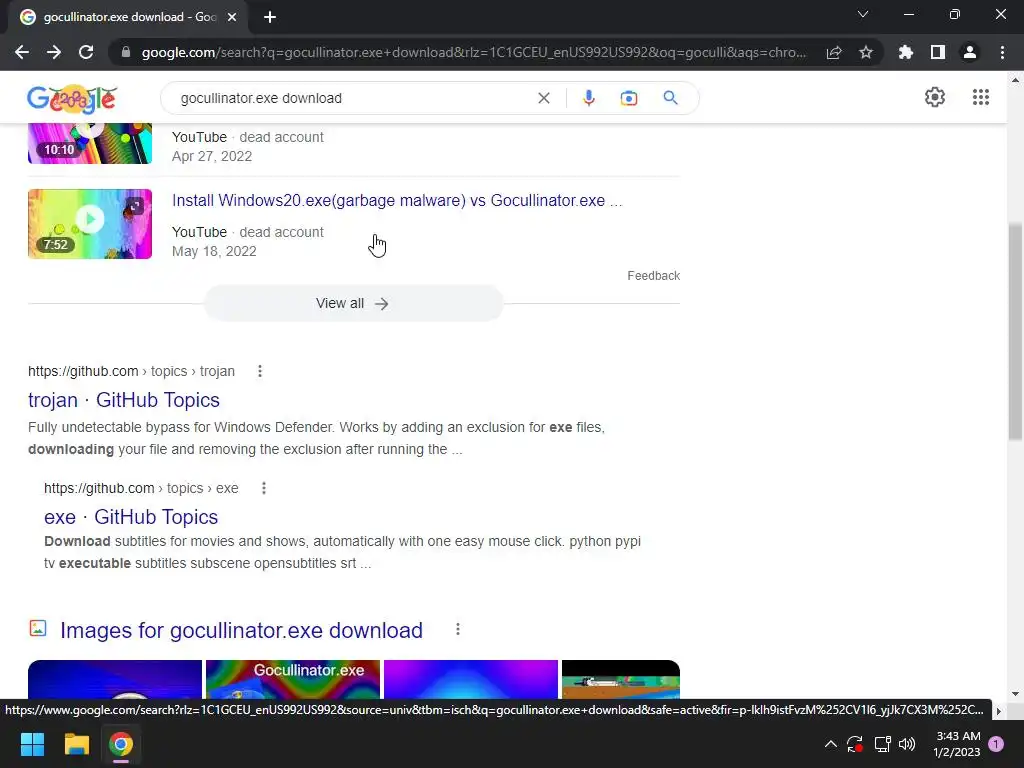Search by image with the camera icon
The height and width of the screenshot is (768, 1024).
coord(629,98)
